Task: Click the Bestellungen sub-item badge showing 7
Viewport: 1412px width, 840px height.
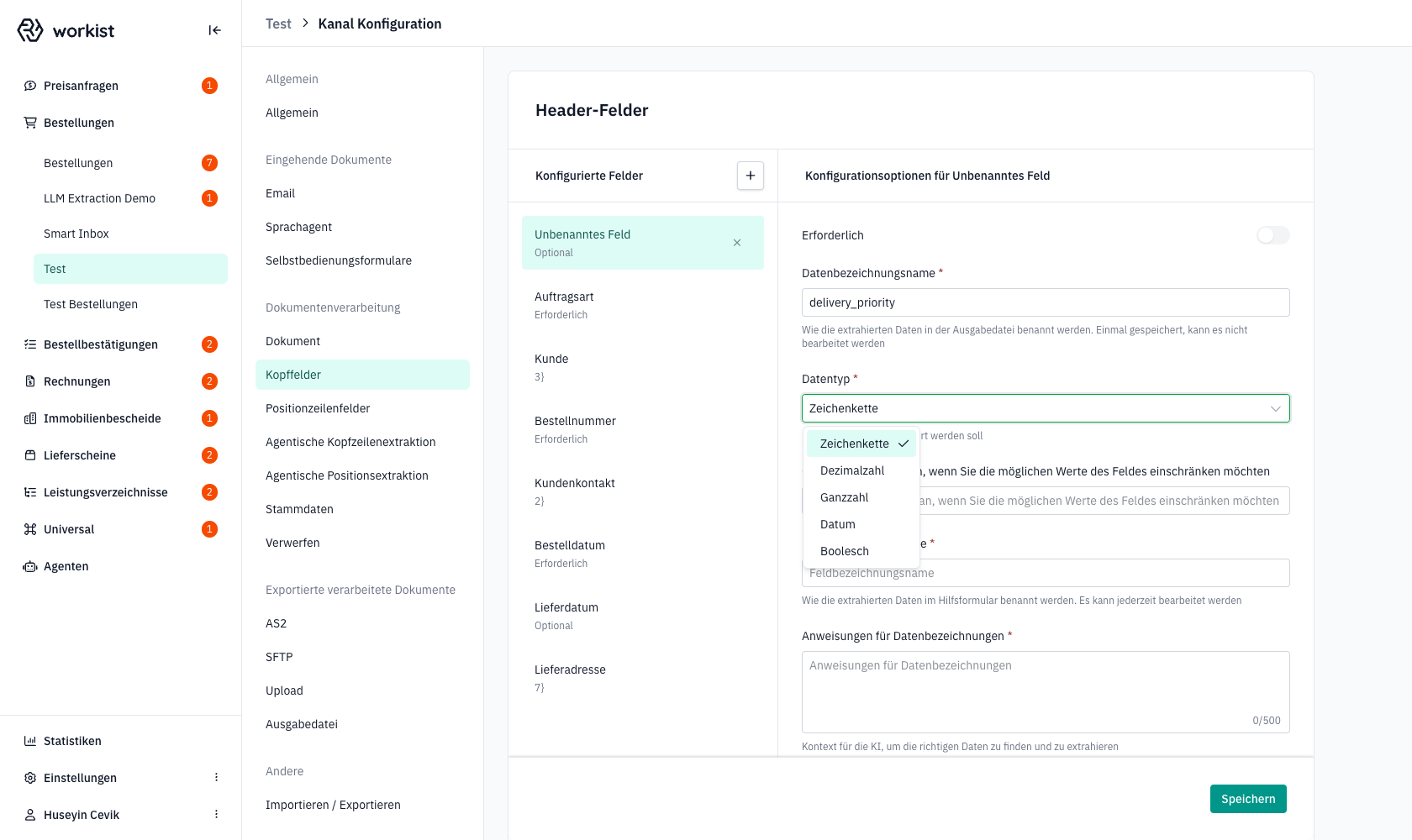Action: click(x=210, y=163)
